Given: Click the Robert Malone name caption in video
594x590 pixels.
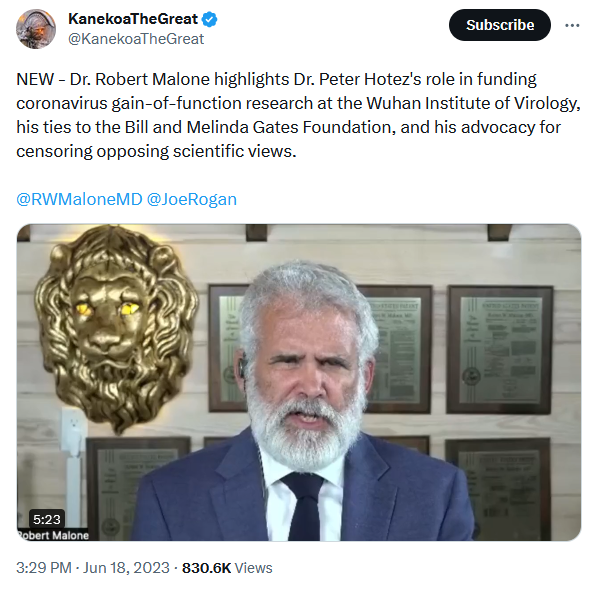Looking at the screenshot, I should [x=53, y=535].
